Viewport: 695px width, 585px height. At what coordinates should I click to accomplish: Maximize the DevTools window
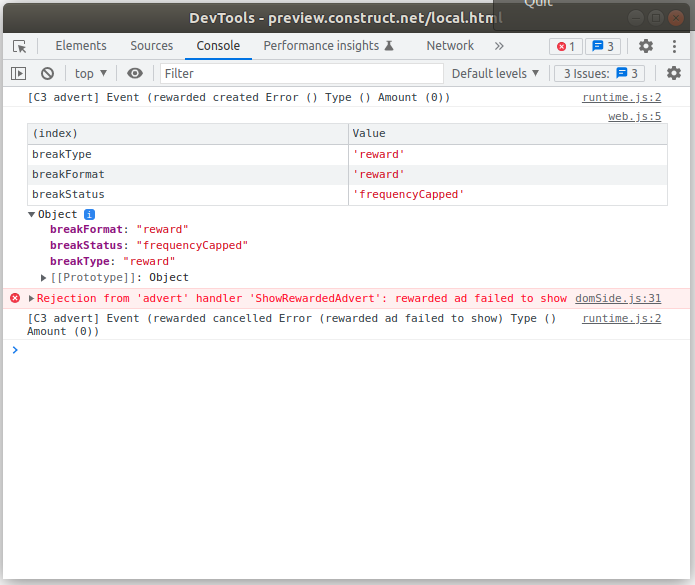[656, 18]
